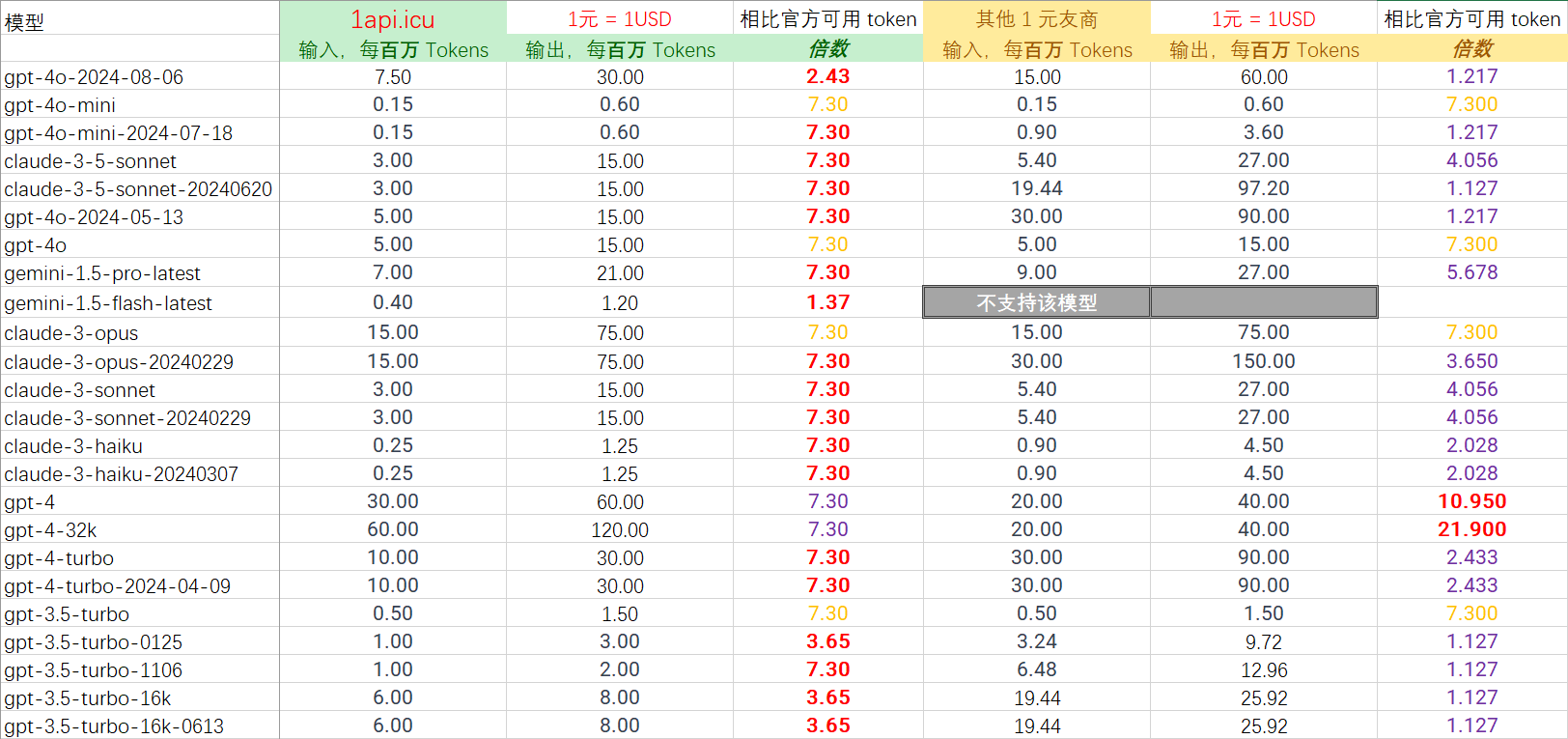Click the 7.00 input price cell
The height and width of the screenshot is (739, 1568).
tap(393, 272)
